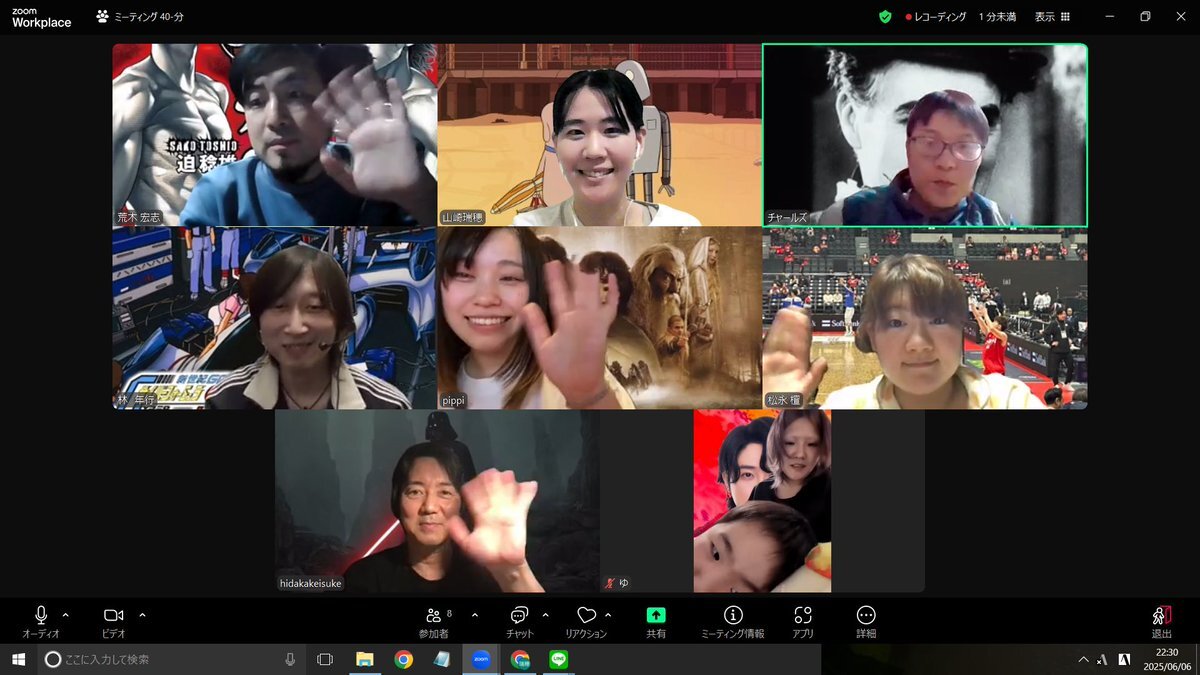The height and width of the screenshot is (675, 1200).
Task: Click the Zoom Workplace logo
Action: click(41, 17)
